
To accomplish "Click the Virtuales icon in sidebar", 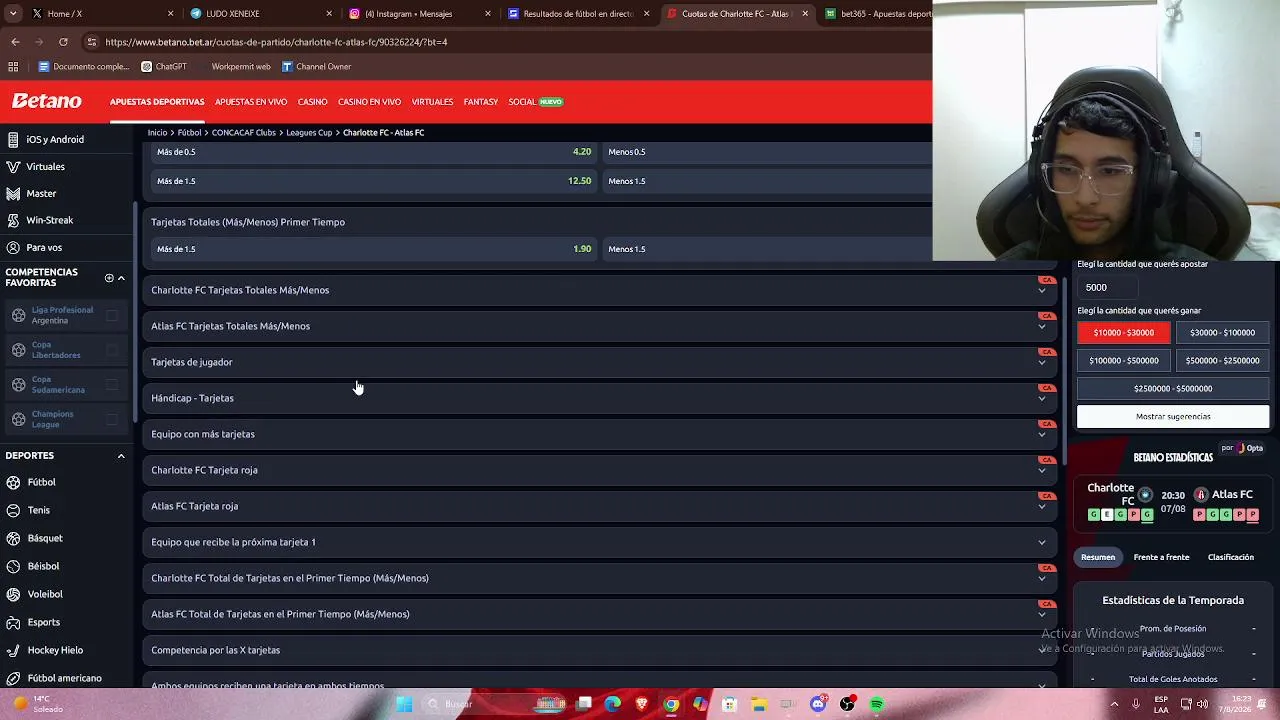I will coord(13,167).
